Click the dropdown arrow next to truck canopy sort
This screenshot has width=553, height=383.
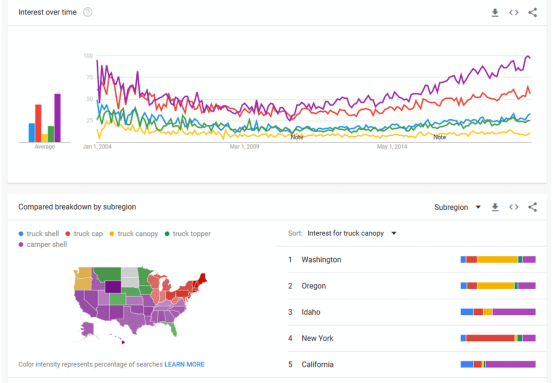coord(394,233)
